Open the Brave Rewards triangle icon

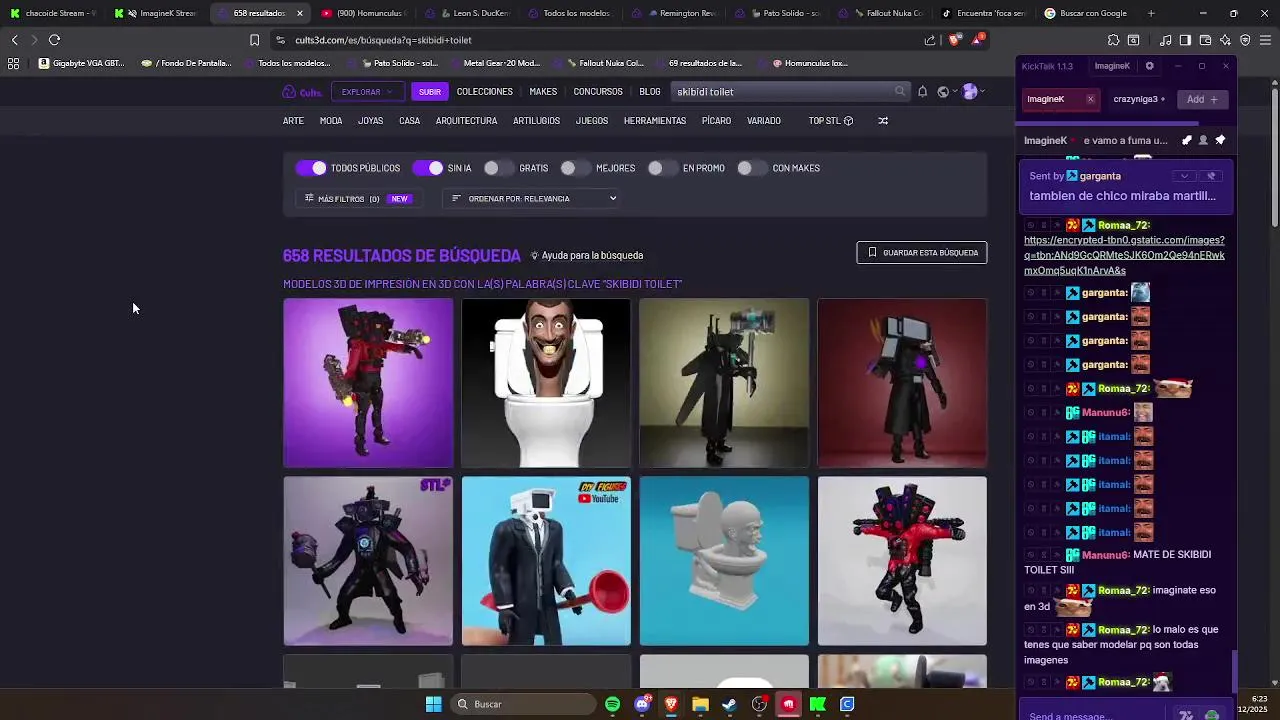point(978,40)
